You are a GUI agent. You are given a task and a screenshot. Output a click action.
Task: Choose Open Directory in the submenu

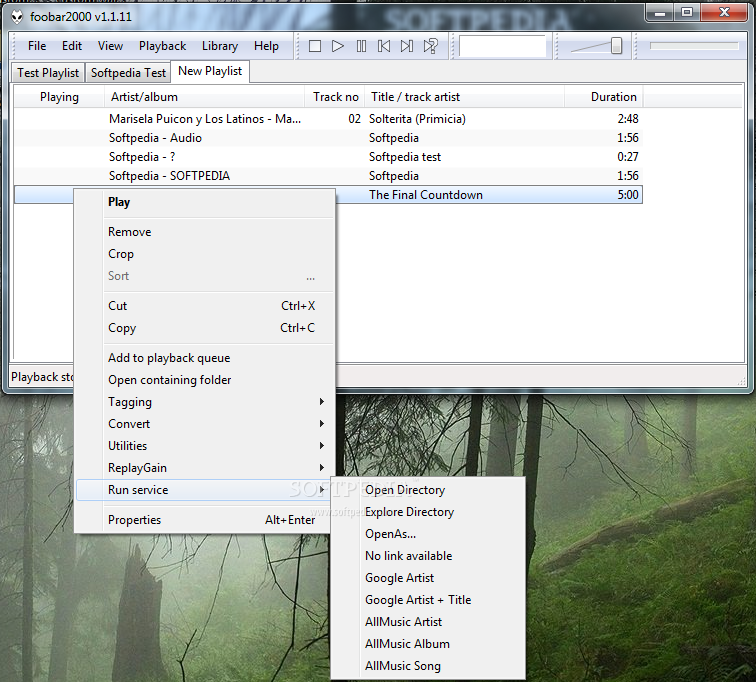428,490
